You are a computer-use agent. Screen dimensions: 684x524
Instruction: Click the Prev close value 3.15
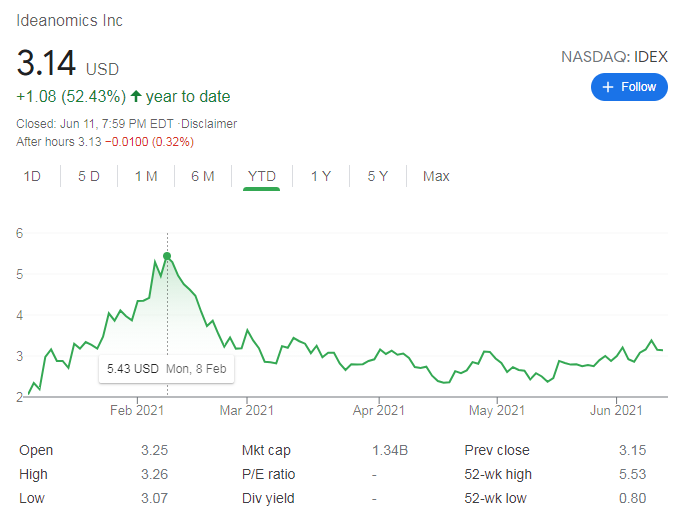click(x=633, y=450)
